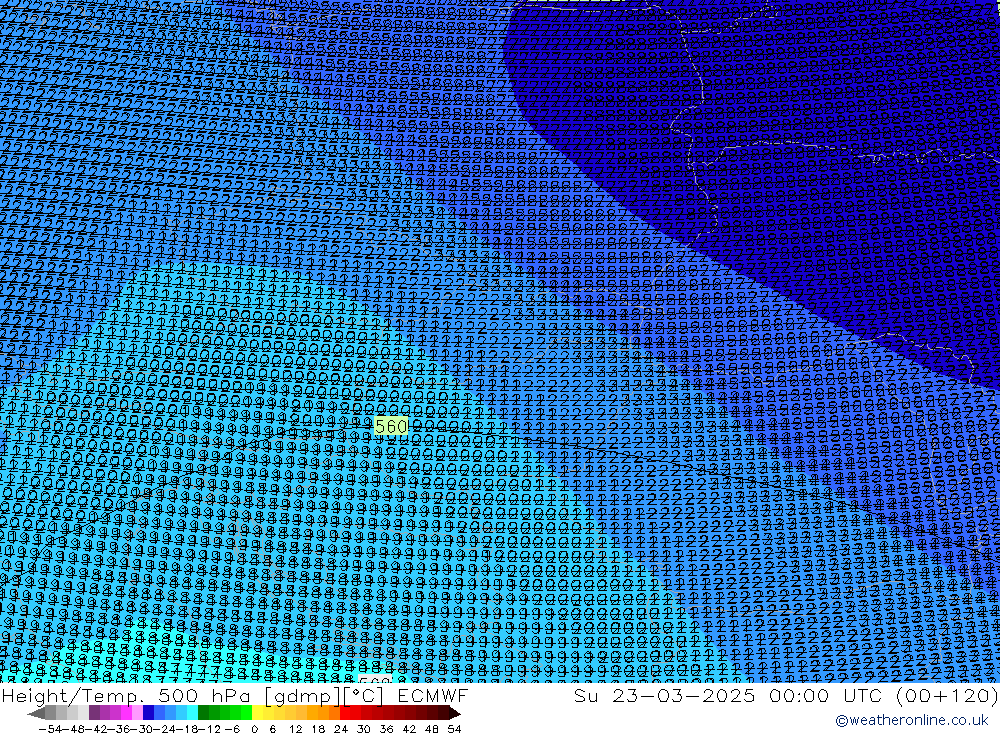Screen dimensions: 1000x733
Task: Pick the darkest green legend swatch
Action: coord(203,713)
